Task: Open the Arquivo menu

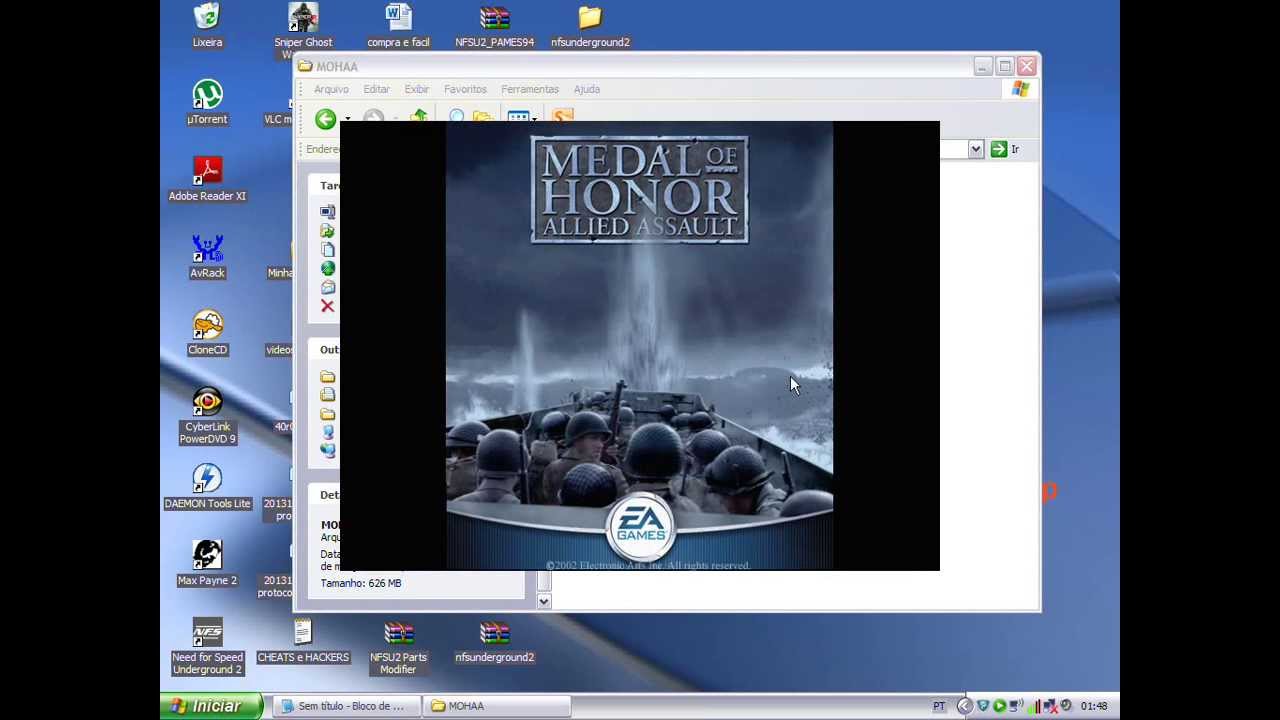Action: [331, 89]
